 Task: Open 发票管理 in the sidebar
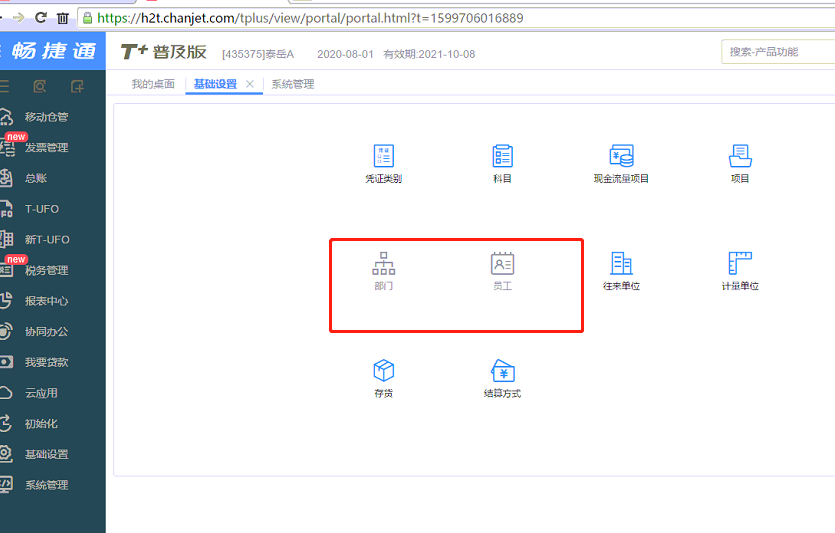(x=46, y=147)
